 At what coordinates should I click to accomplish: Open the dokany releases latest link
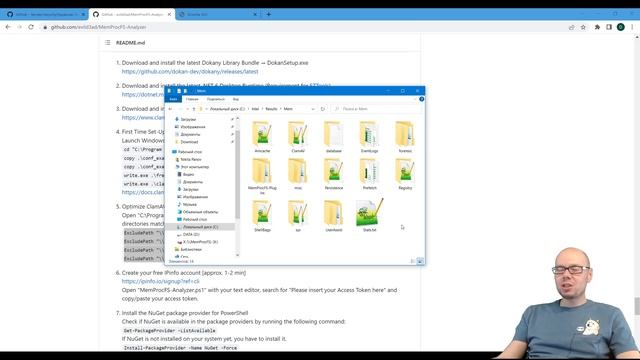point(190,71)
